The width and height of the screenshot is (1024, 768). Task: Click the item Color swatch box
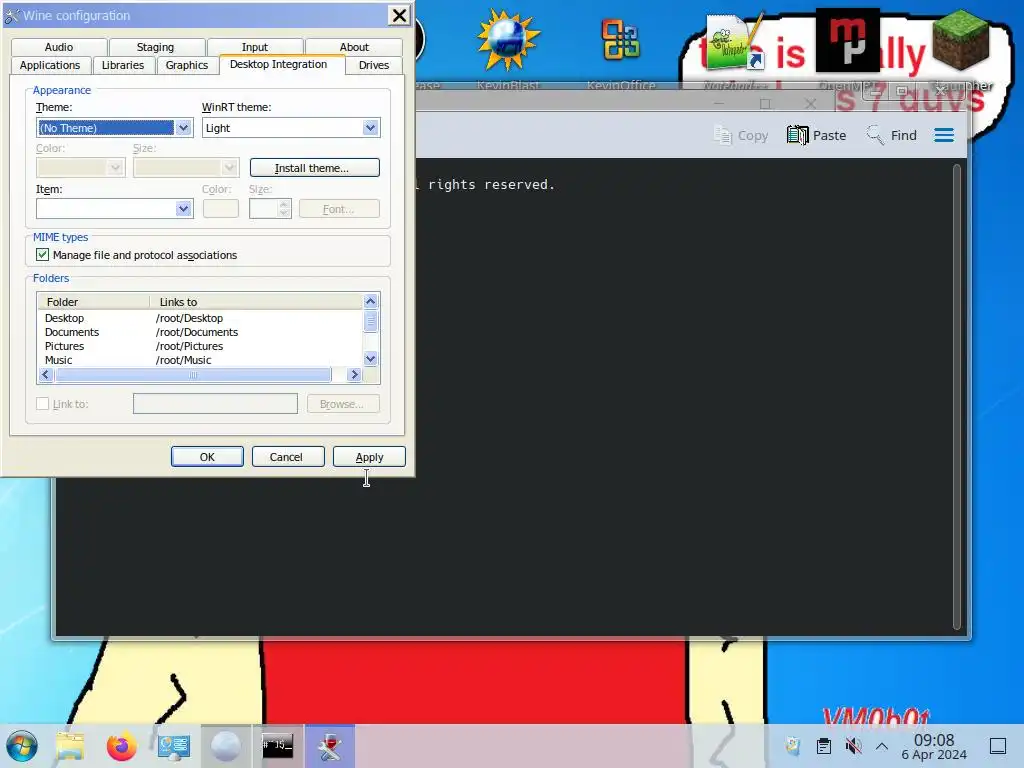coord(221,209)
